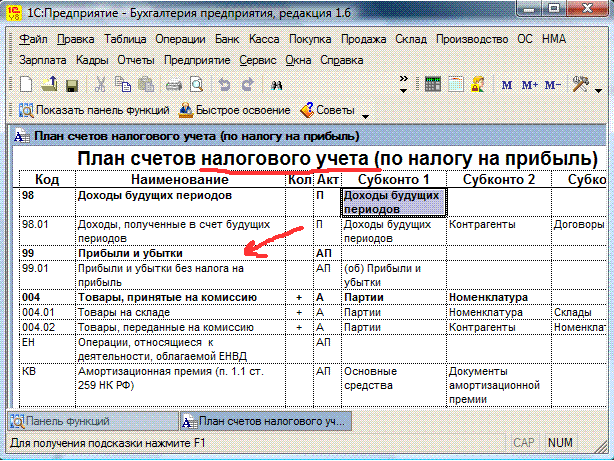This screenshot has height=461, width=614.
Task: Click the Undo arrow icon
Action: click(224, 85)
